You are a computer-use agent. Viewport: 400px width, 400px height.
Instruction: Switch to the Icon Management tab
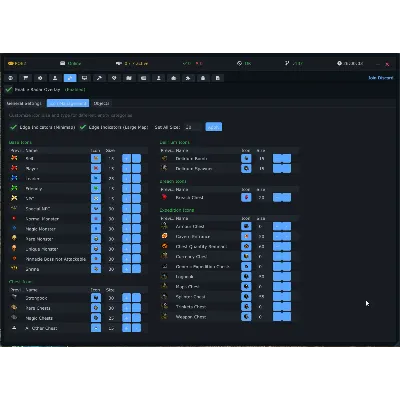[x=68, y=103]
